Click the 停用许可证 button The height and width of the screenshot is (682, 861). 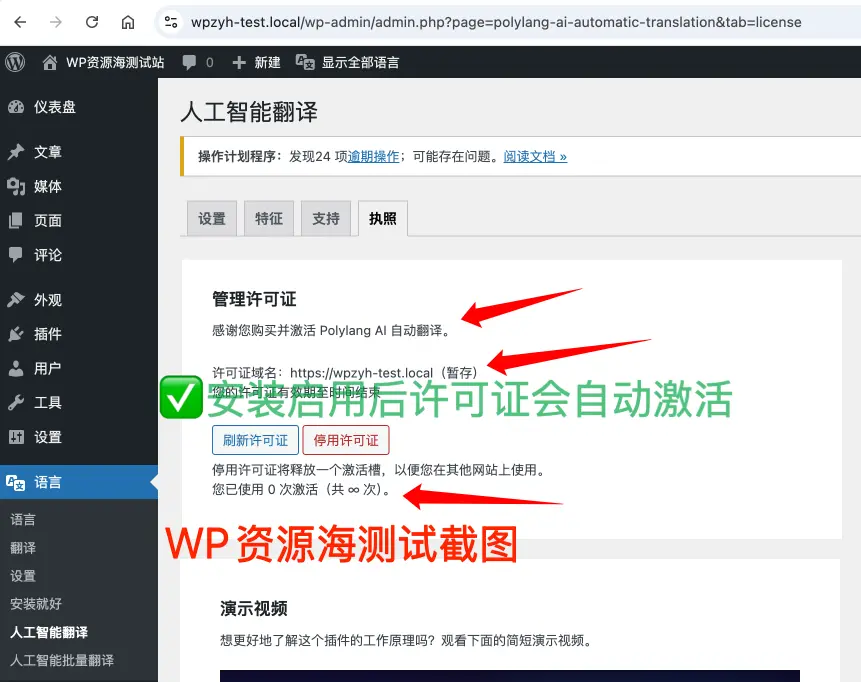coord(346,440)
